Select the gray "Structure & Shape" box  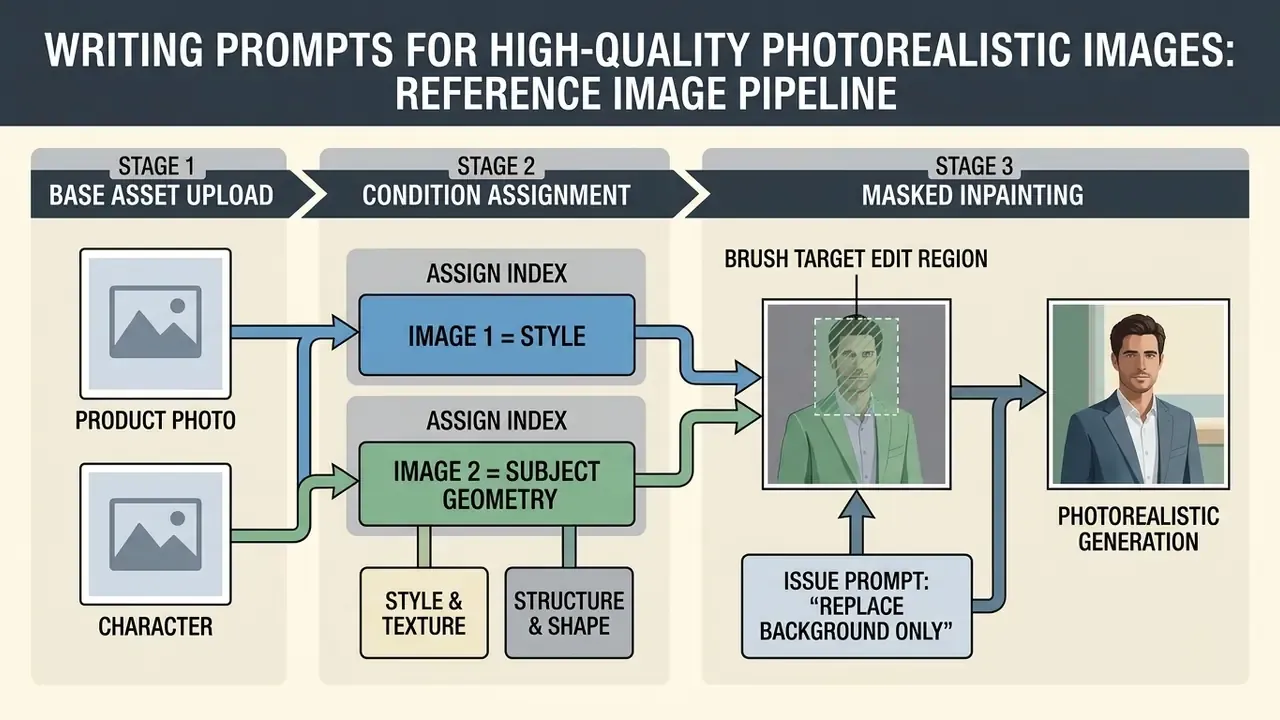click(569, 613)
